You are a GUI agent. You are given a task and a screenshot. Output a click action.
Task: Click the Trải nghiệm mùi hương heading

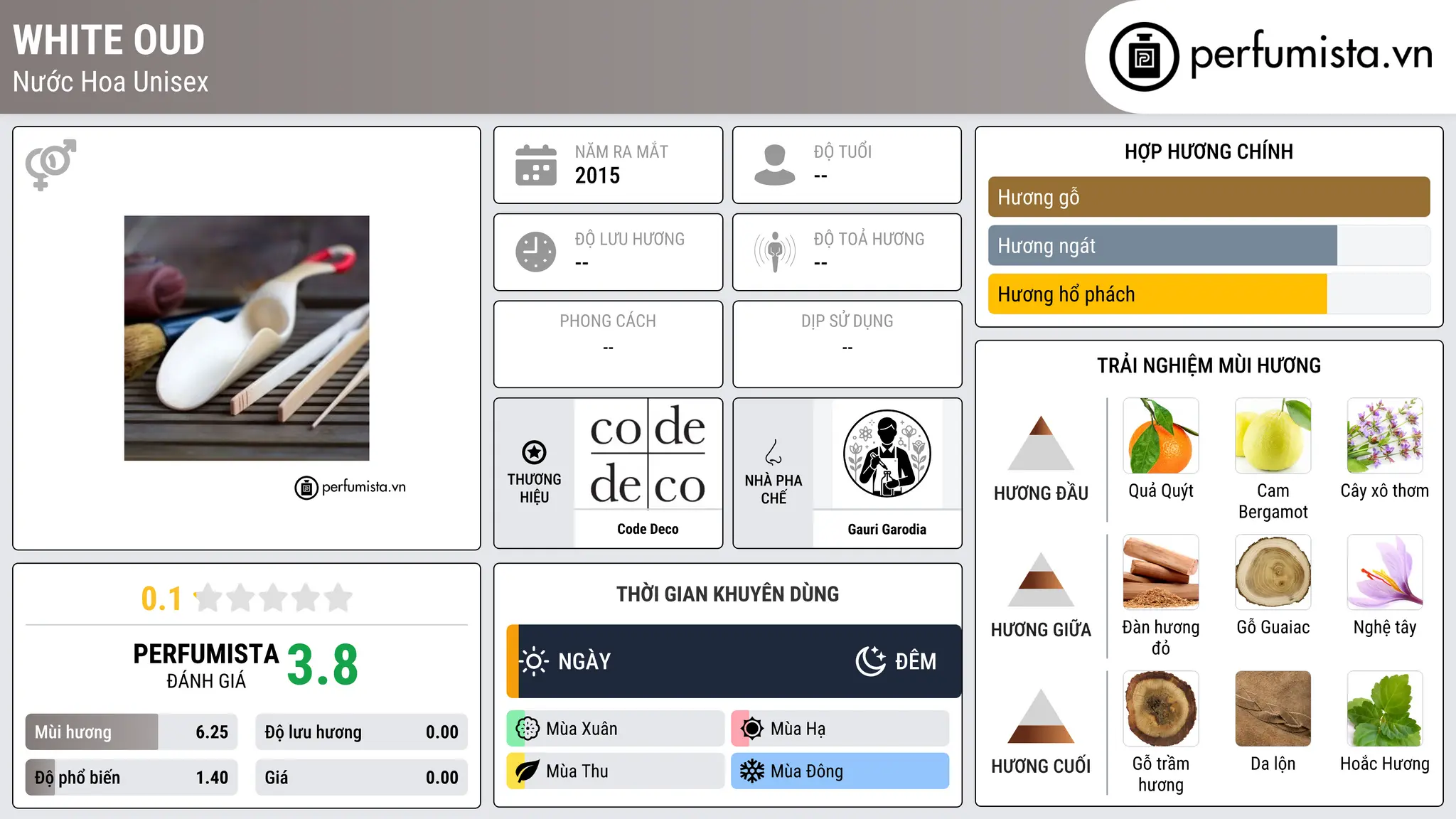pos(1209,365)
